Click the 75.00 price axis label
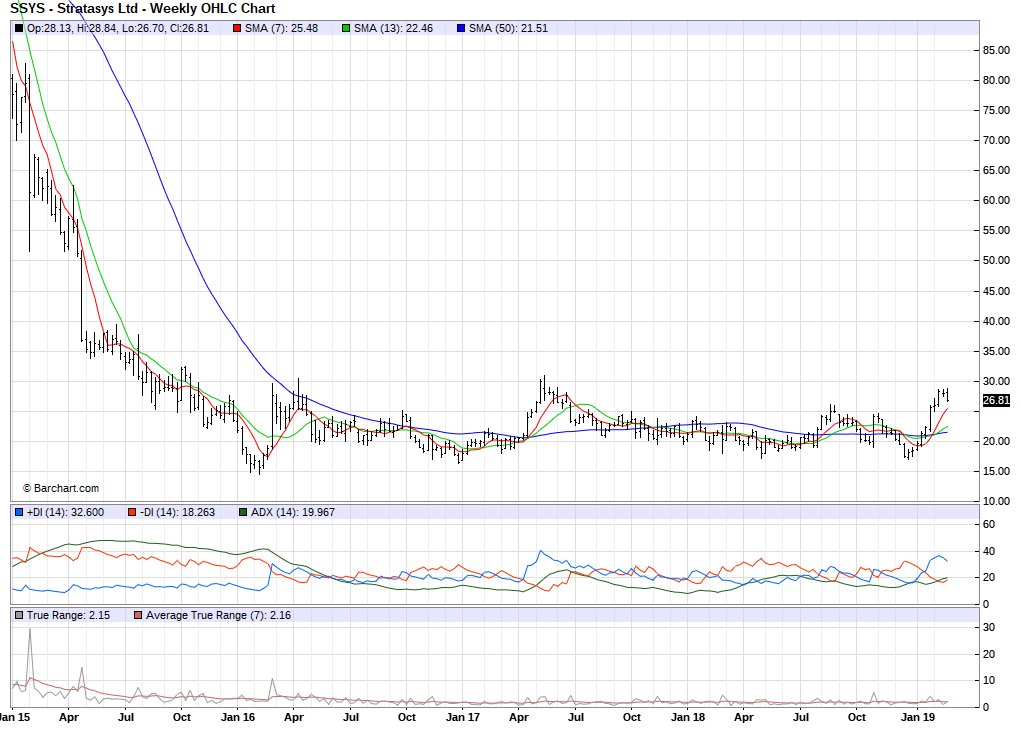Image resolution: width=1021 pixels, height=748 pixels. (996, 110)
